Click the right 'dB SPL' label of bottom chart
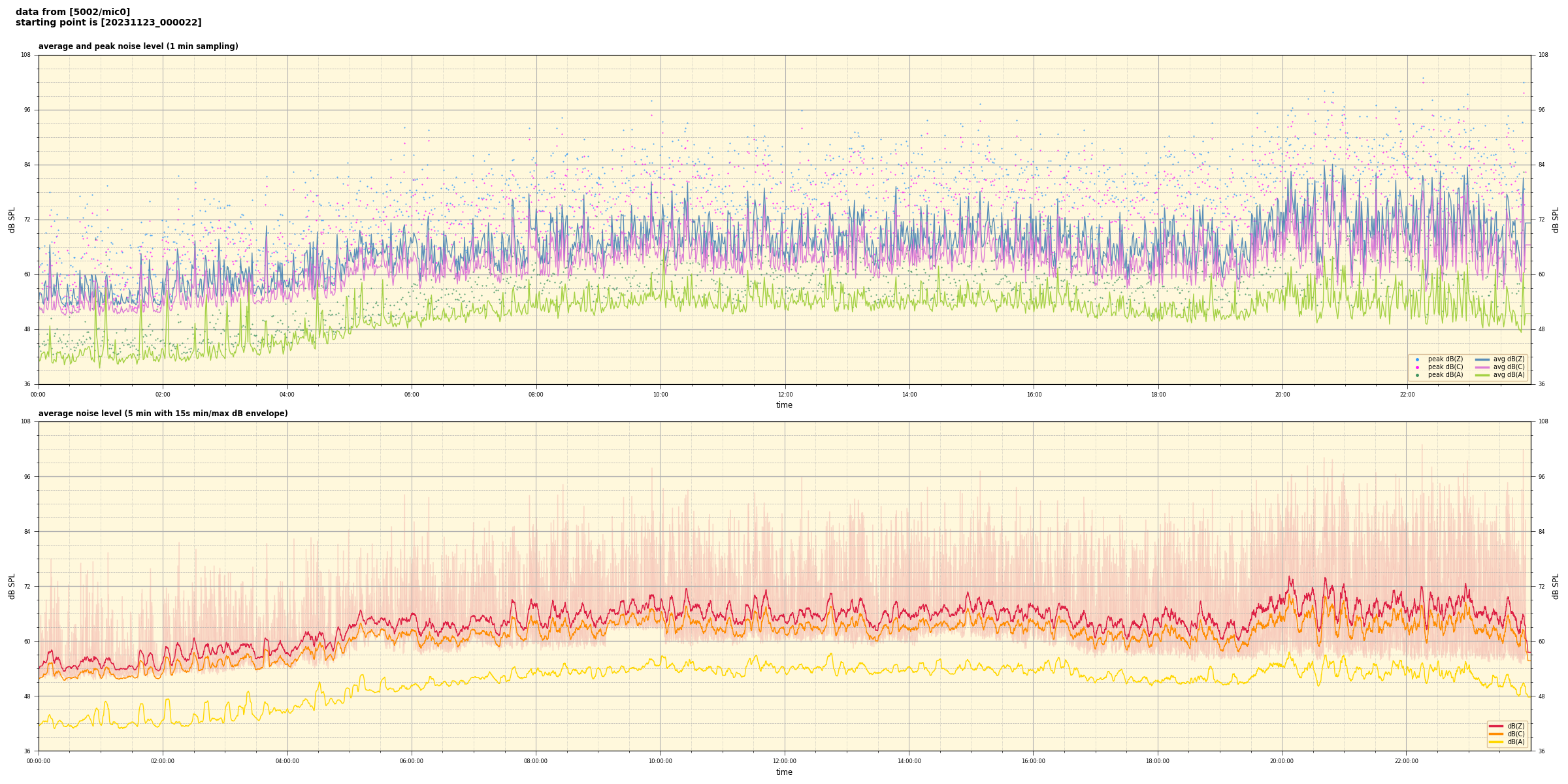 click(x=1556, y=586)
